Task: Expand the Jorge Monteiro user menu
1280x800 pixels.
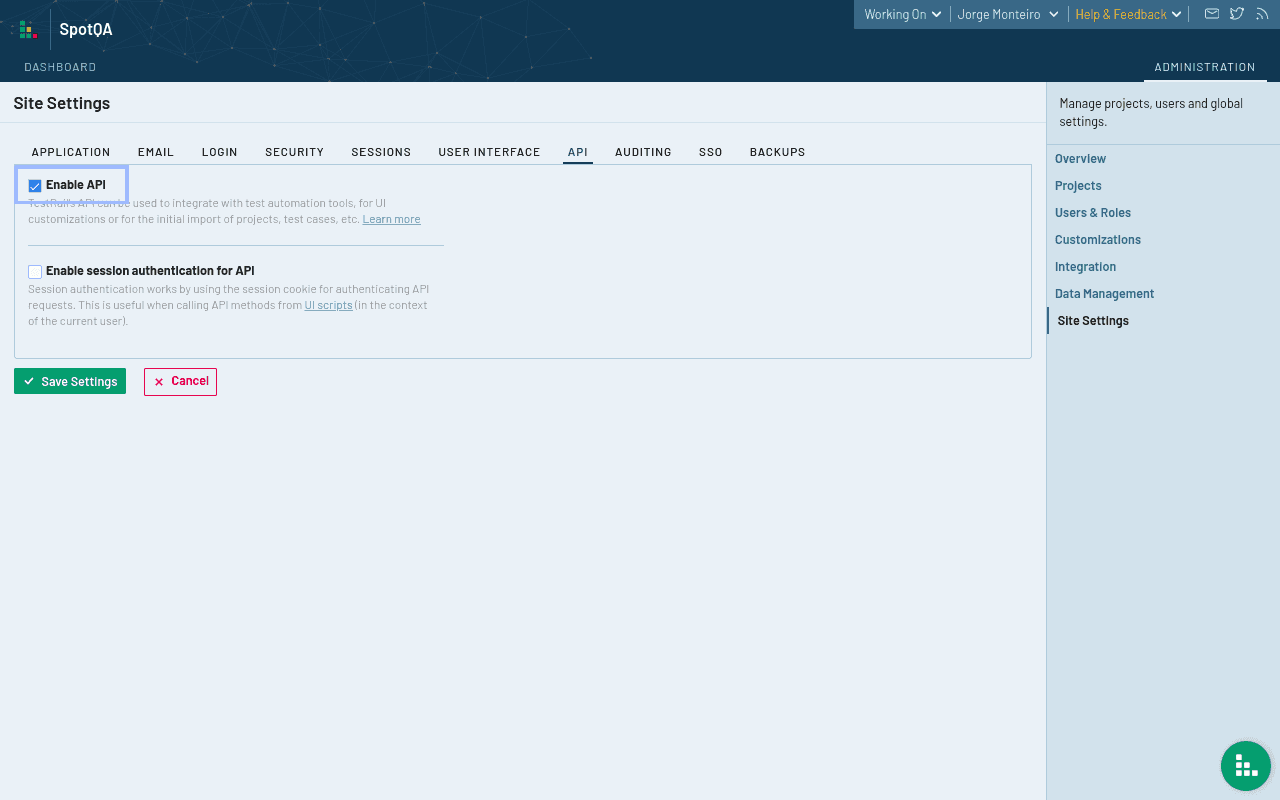Action: pos(1007,14)
